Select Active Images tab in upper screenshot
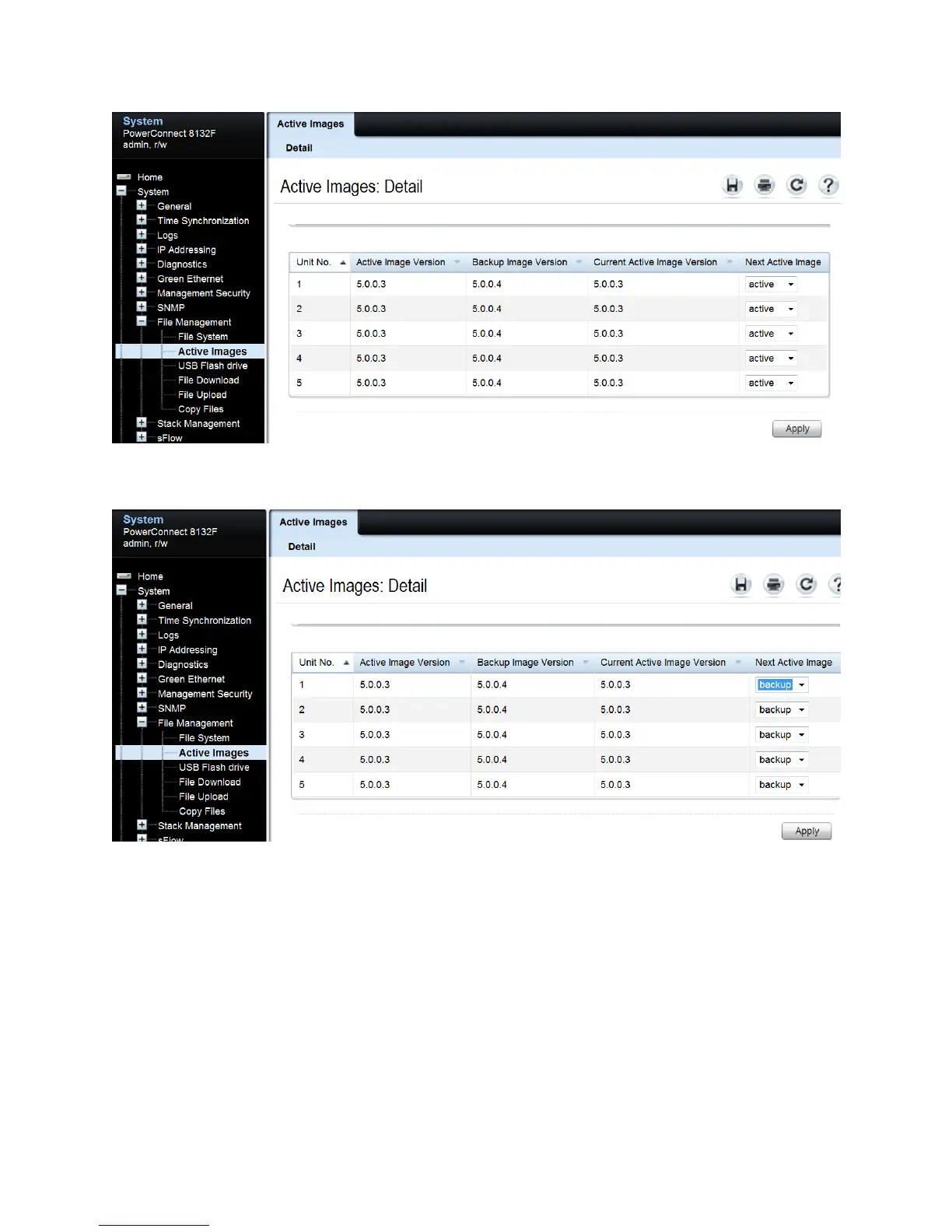Viewport: 952px width, 1232px height. (x=310, y=124)
